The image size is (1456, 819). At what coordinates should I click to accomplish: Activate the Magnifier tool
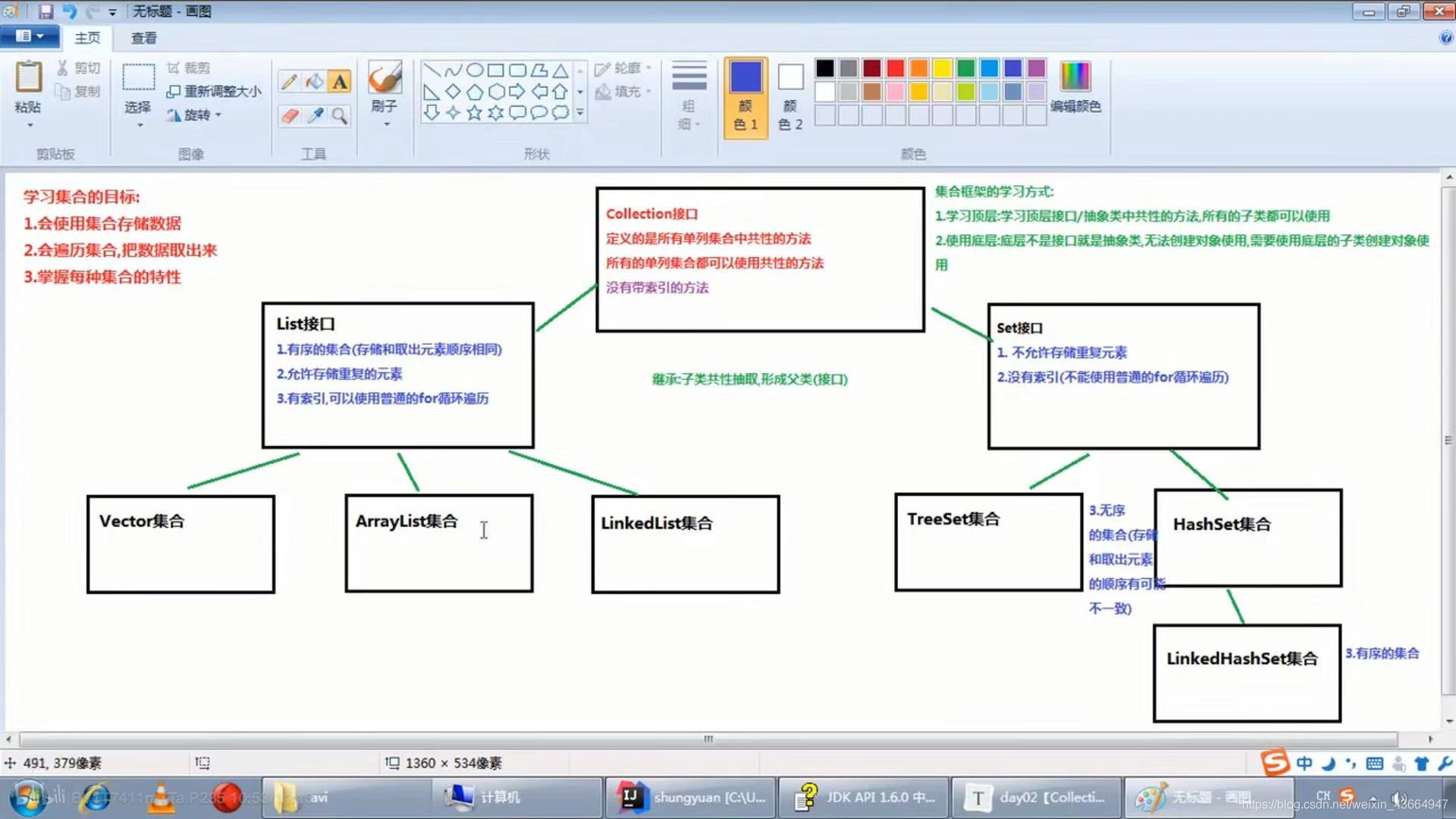pos(340,115)
